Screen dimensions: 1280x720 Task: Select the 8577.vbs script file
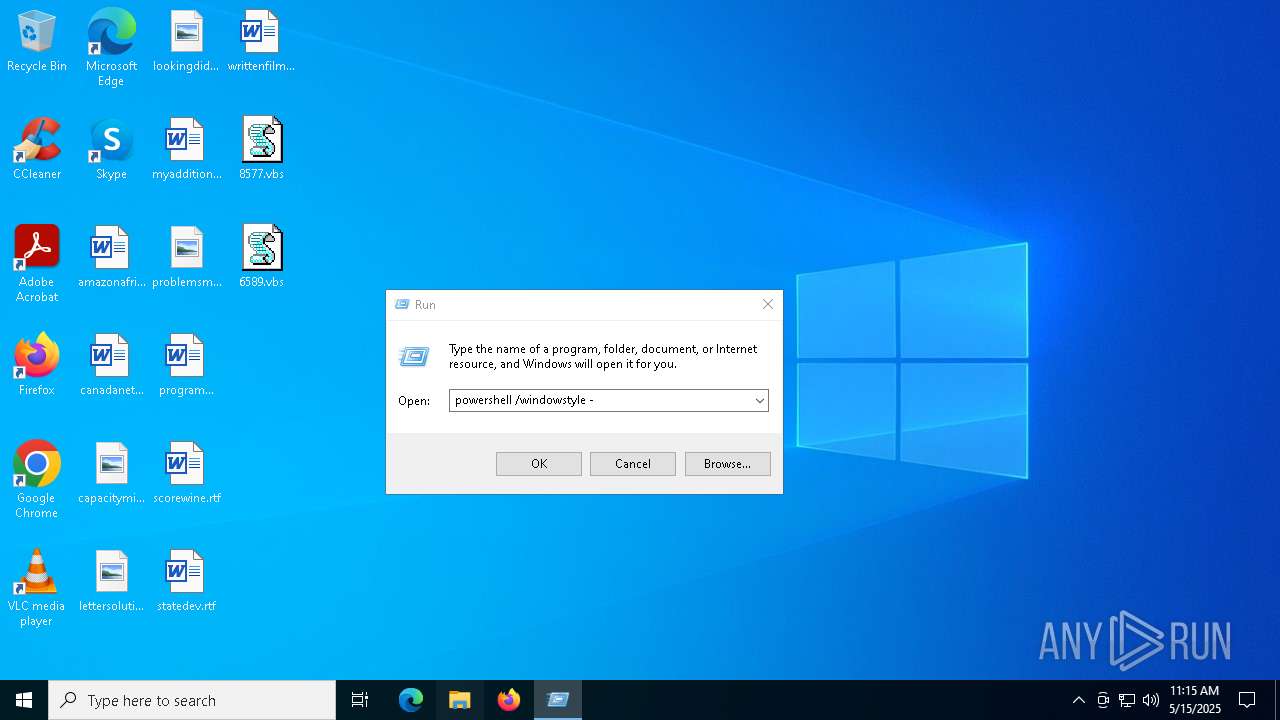(261, 149)
